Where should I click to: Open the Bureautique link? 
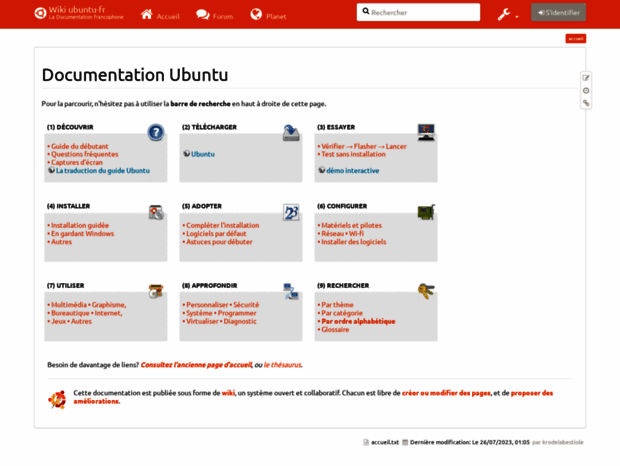coord(70,313)
